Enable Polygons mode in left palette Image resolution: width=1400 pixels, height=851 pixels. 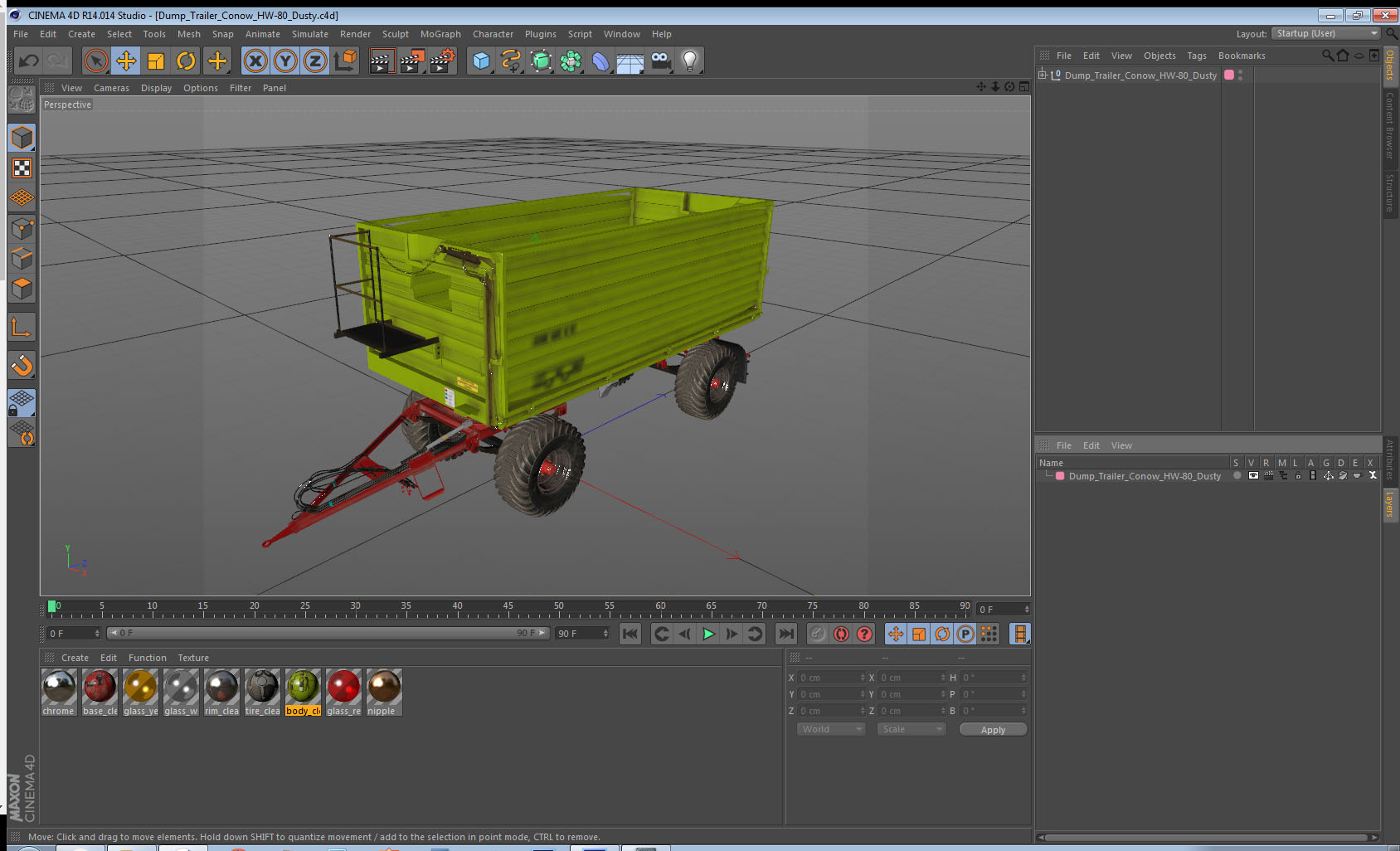coord(22,289)
